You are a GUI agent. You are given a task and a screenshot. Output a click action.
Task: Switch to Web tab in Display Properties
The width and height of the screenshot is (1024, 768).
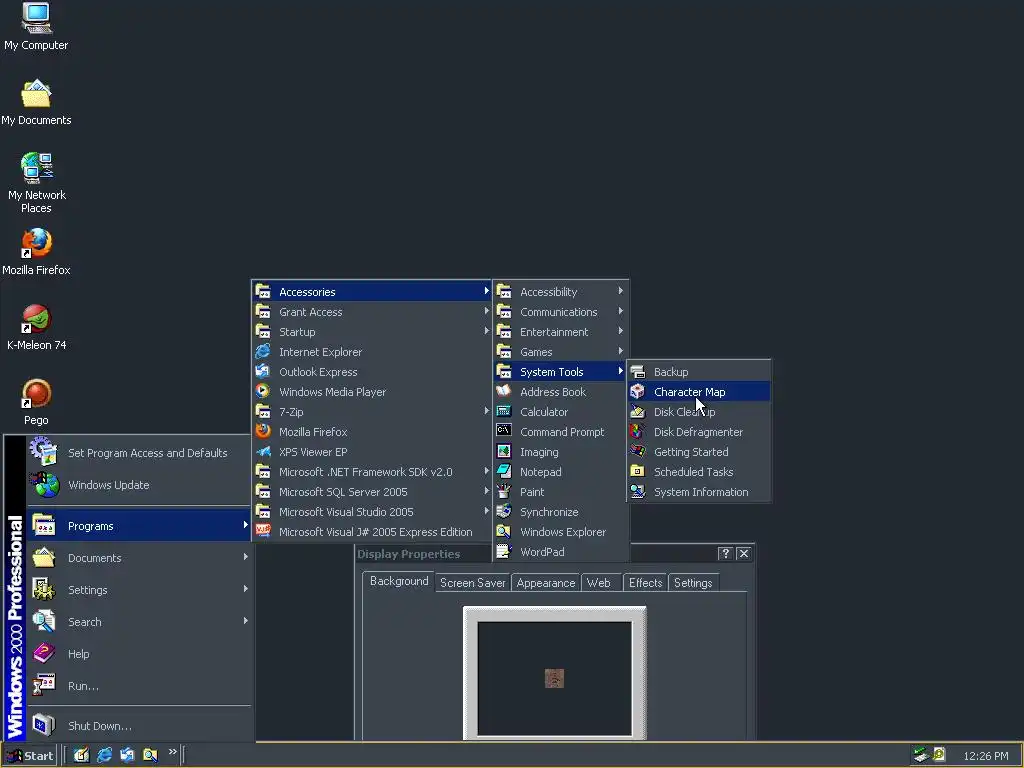coord(599,583)
